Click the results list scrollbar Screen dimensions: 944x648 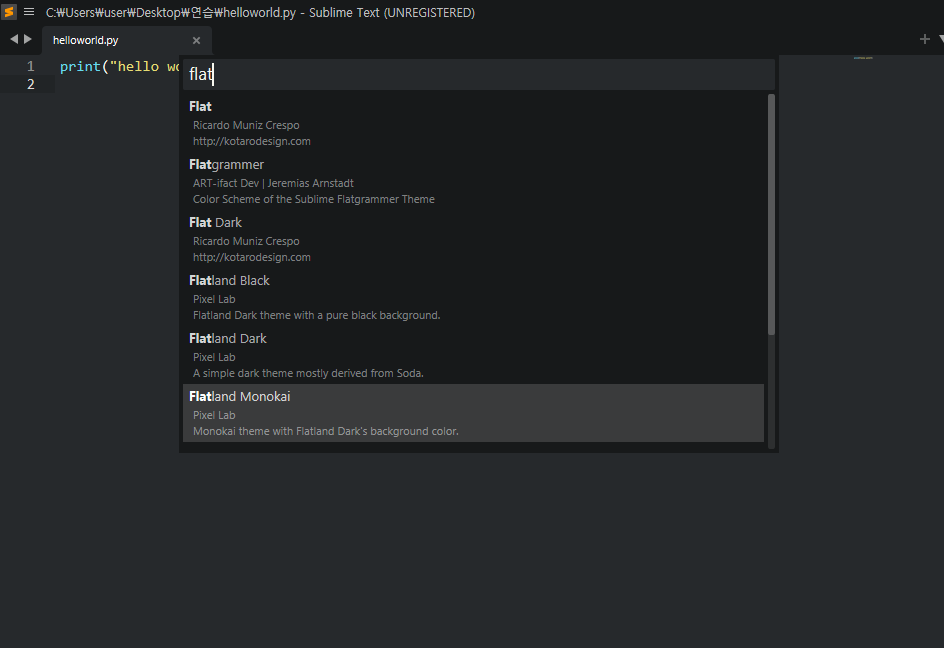pos(771,214)
